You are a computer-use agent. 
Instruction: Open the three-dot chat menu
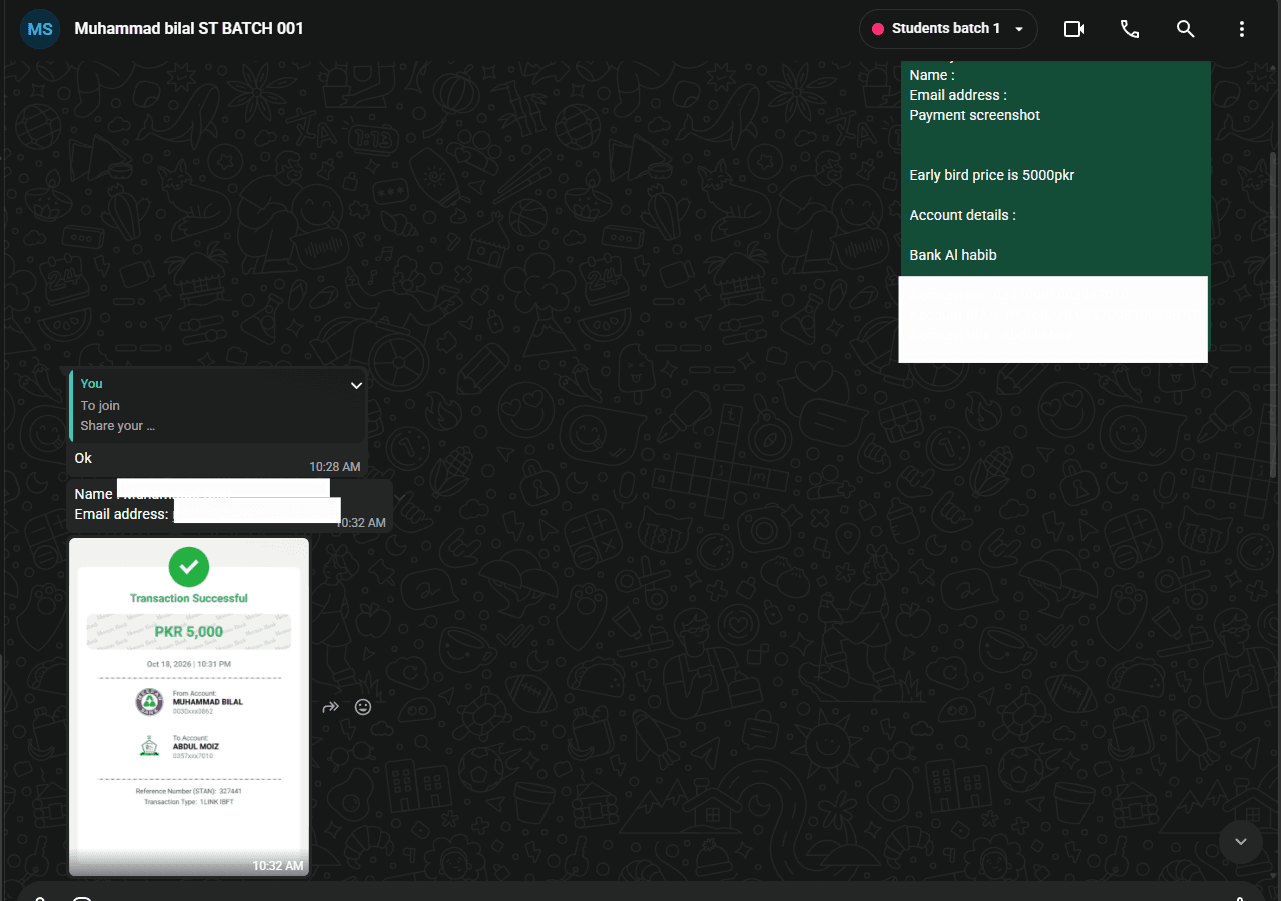[1242, 29]
